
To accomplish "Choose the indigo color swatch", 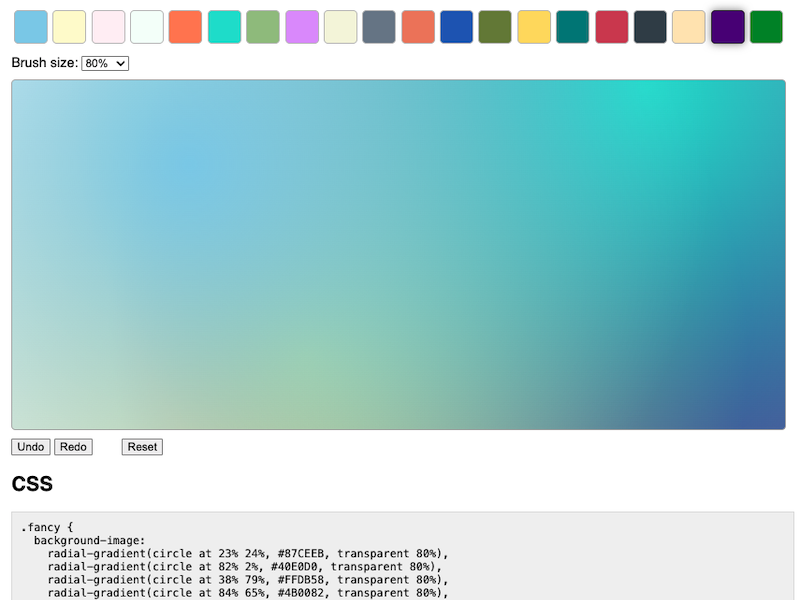I will [x=727, y=27].
